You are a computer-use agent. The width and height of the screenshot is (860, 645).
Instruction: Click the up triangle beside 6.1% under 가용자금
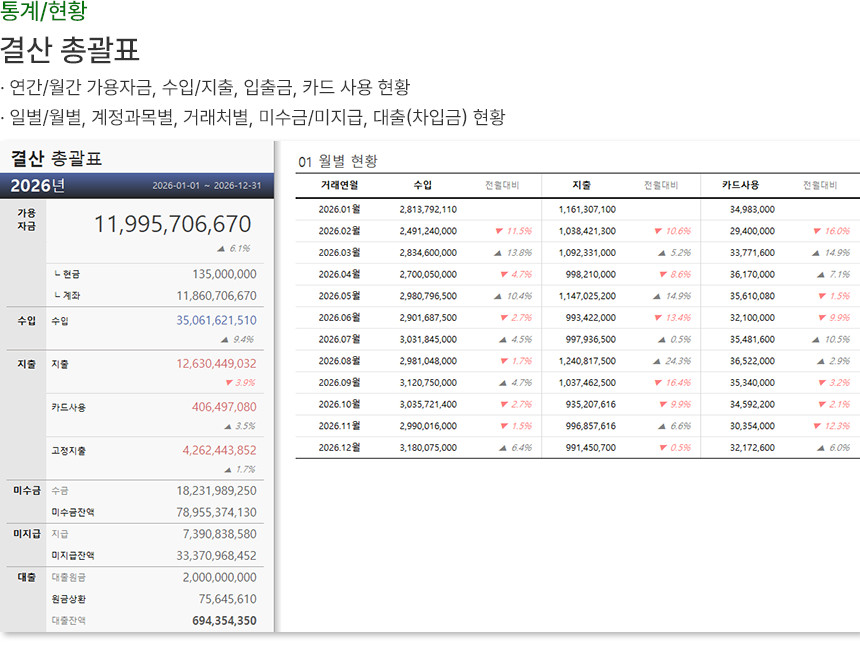coord(221,249)
